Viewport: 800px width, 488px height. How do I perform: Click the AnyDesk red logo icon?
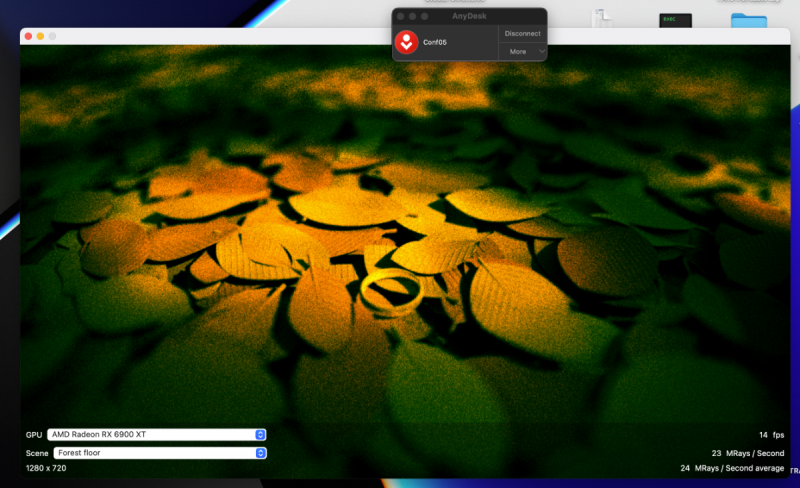(407, 42)
